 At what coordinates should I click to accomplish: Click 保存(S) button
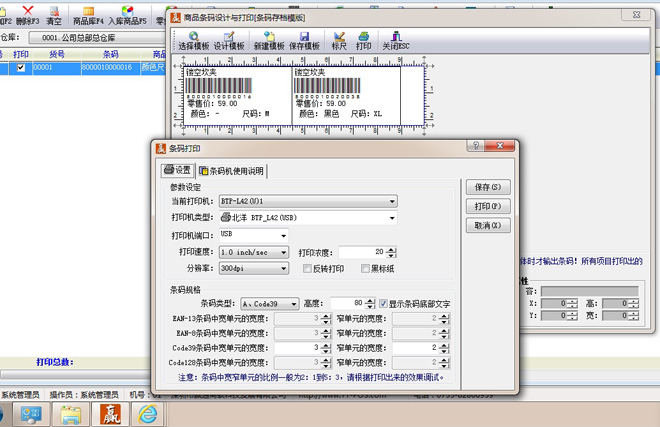488,187
